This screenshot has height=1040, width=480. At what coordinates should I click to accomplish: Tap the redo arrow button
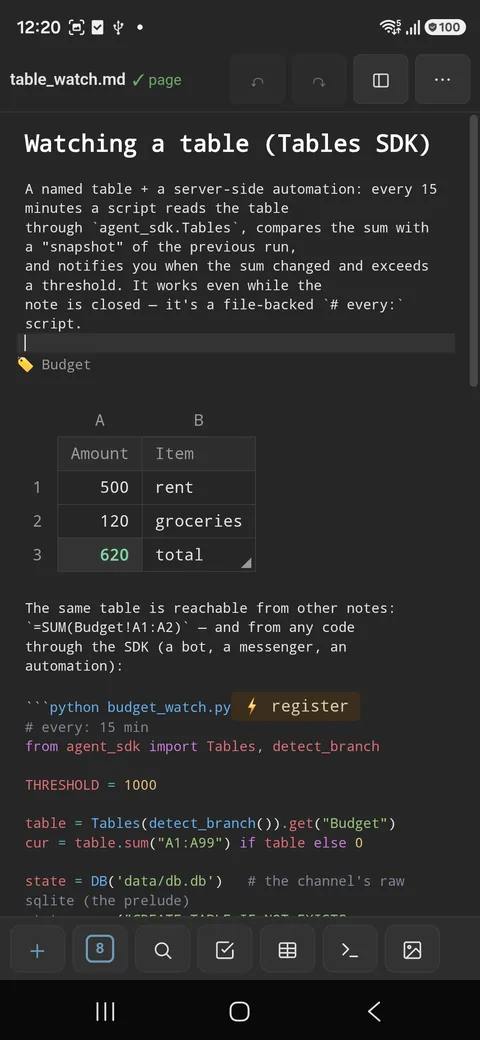point(319,80)
